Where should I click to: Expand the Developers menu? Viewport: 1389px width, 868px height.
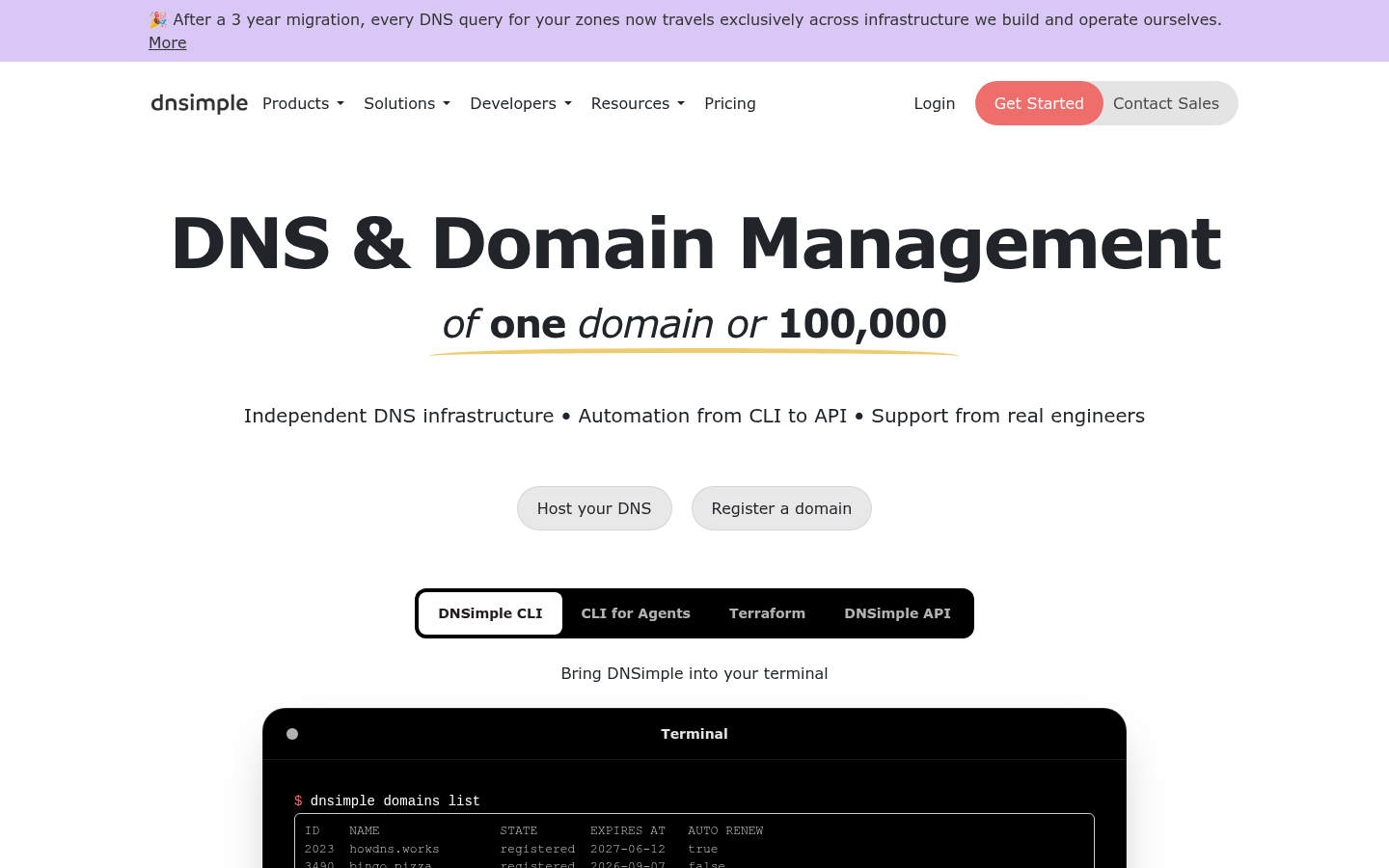point(521,103)
